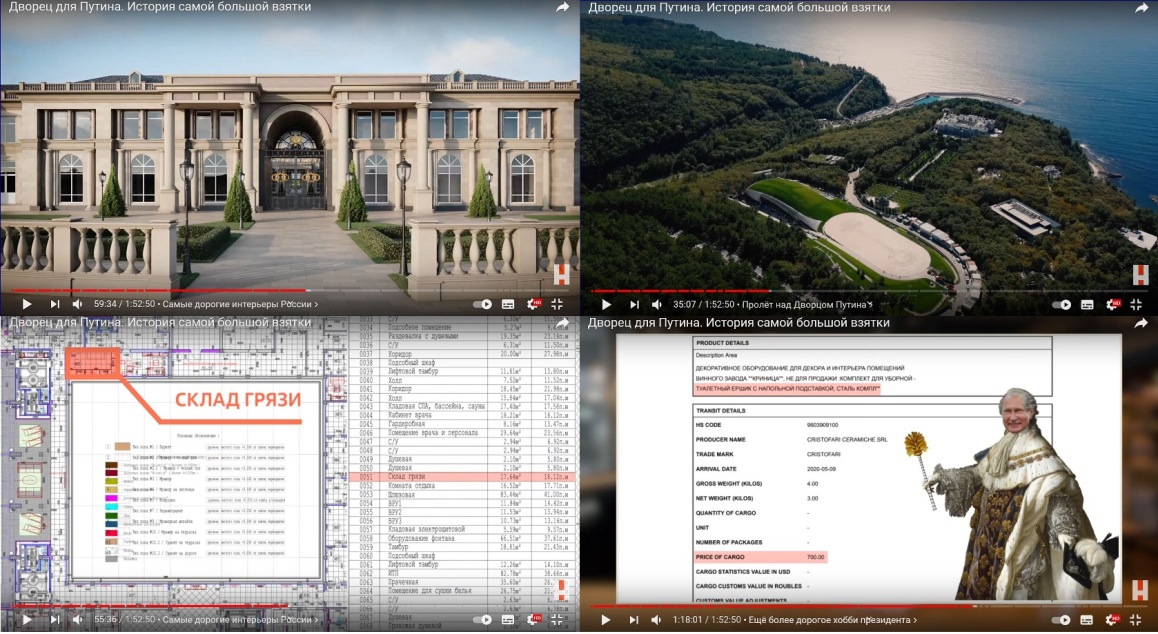Click the 'PRODUCT DETAILS' section header
The height and width of the screenshot is (634, 1158).
click(722, 343)
